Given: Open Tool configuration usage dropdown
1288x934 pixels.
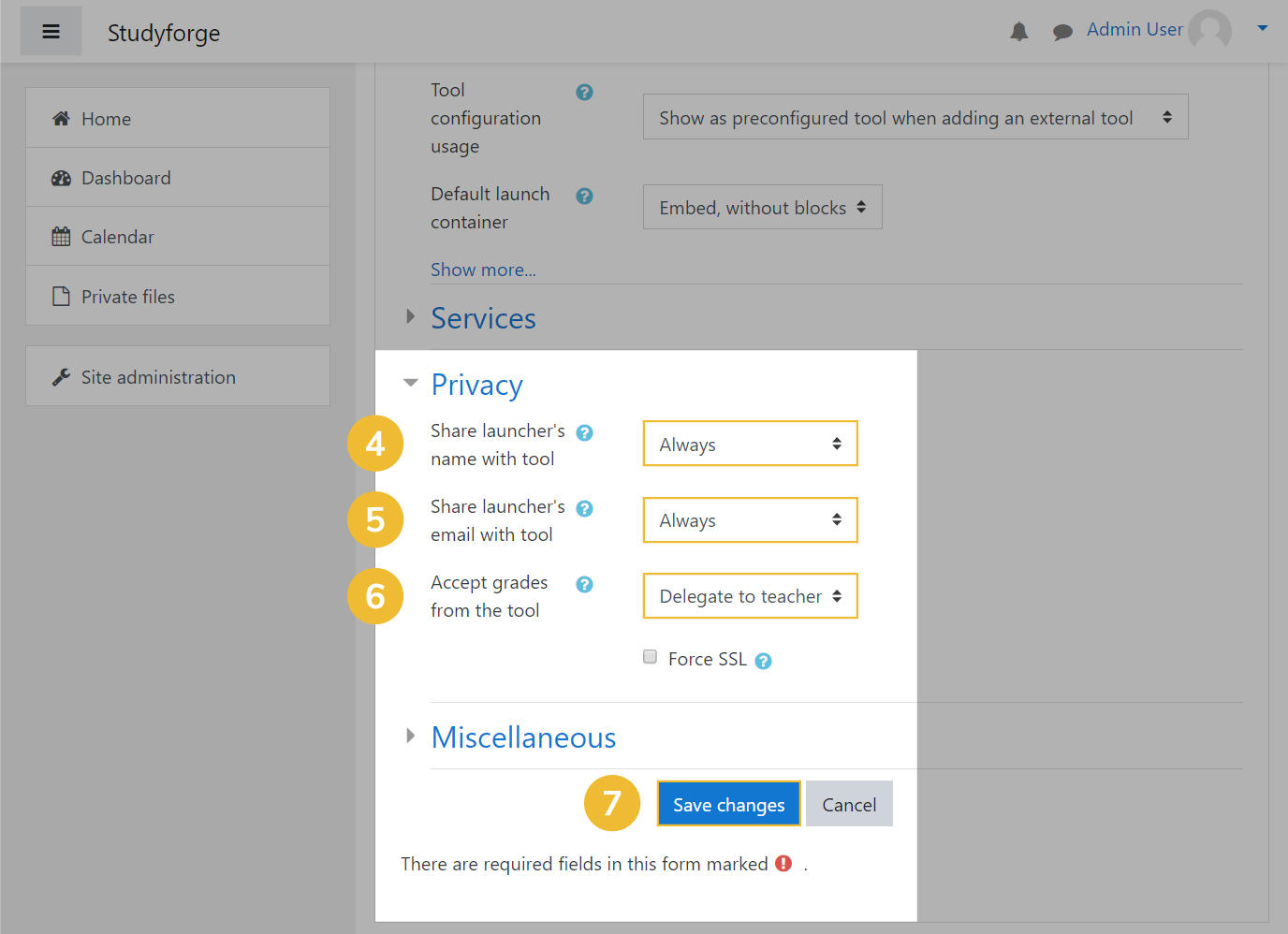Looking at the screenshot, I should pos(915,117).
